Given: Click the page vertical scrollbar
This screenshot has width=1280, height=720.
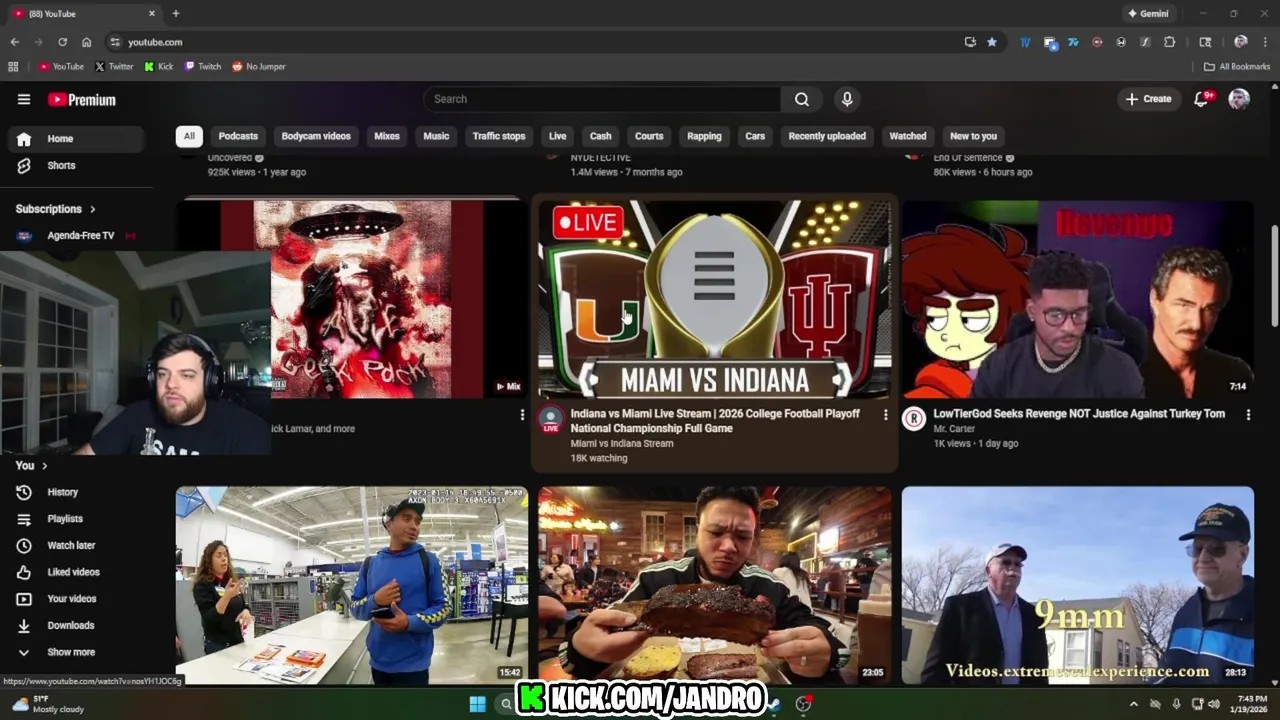Looking at the screenshot, I should click(1274, 275).
